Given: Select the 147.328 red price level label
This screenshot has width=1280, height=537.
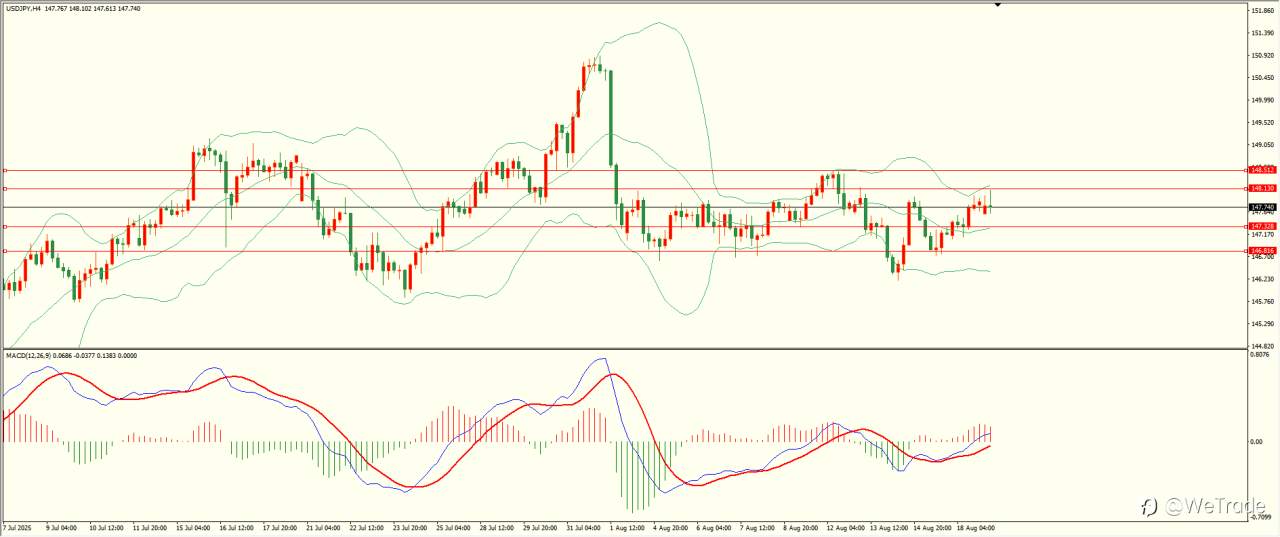Looking at the screenshot, I should click(1261, 226).
